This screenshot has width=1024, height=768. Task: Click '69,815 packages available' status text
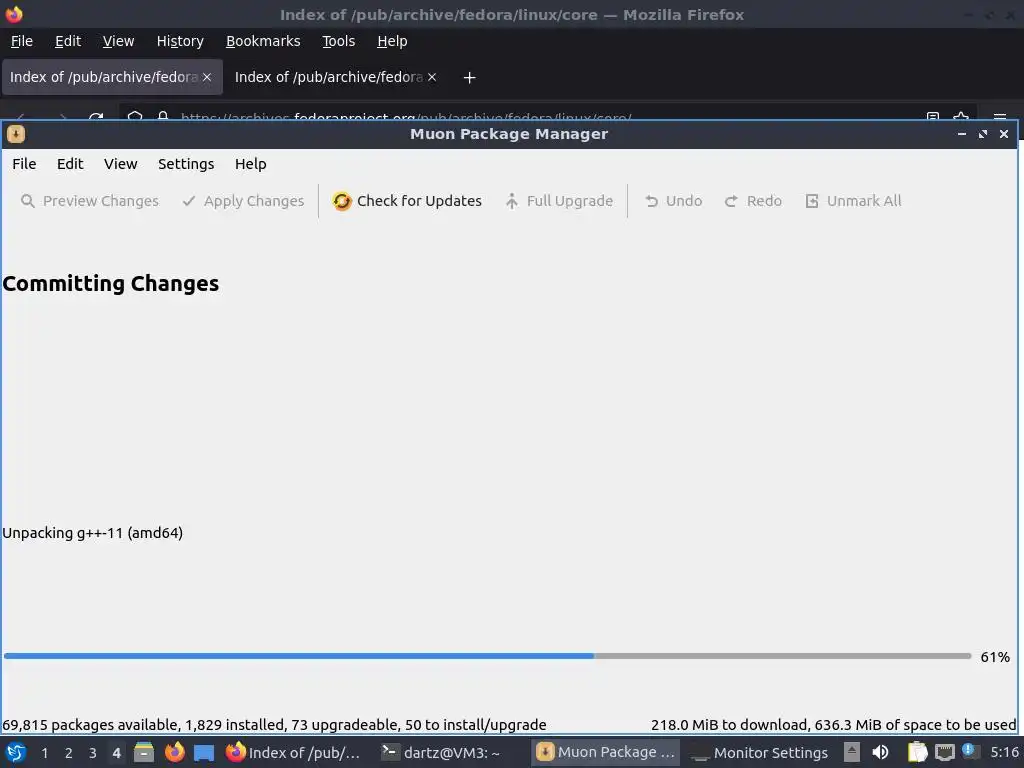[90, 725]
